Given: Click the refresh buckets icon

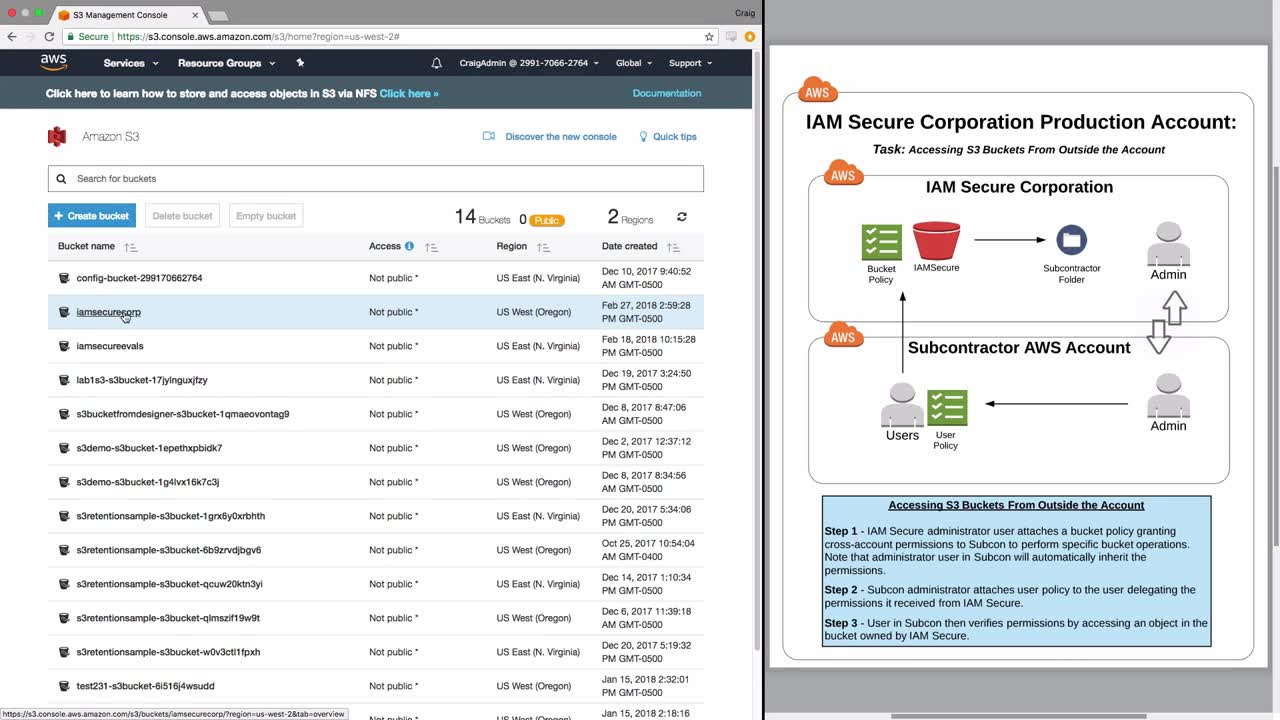Looking at the screenshot, I should click(682, 217).
